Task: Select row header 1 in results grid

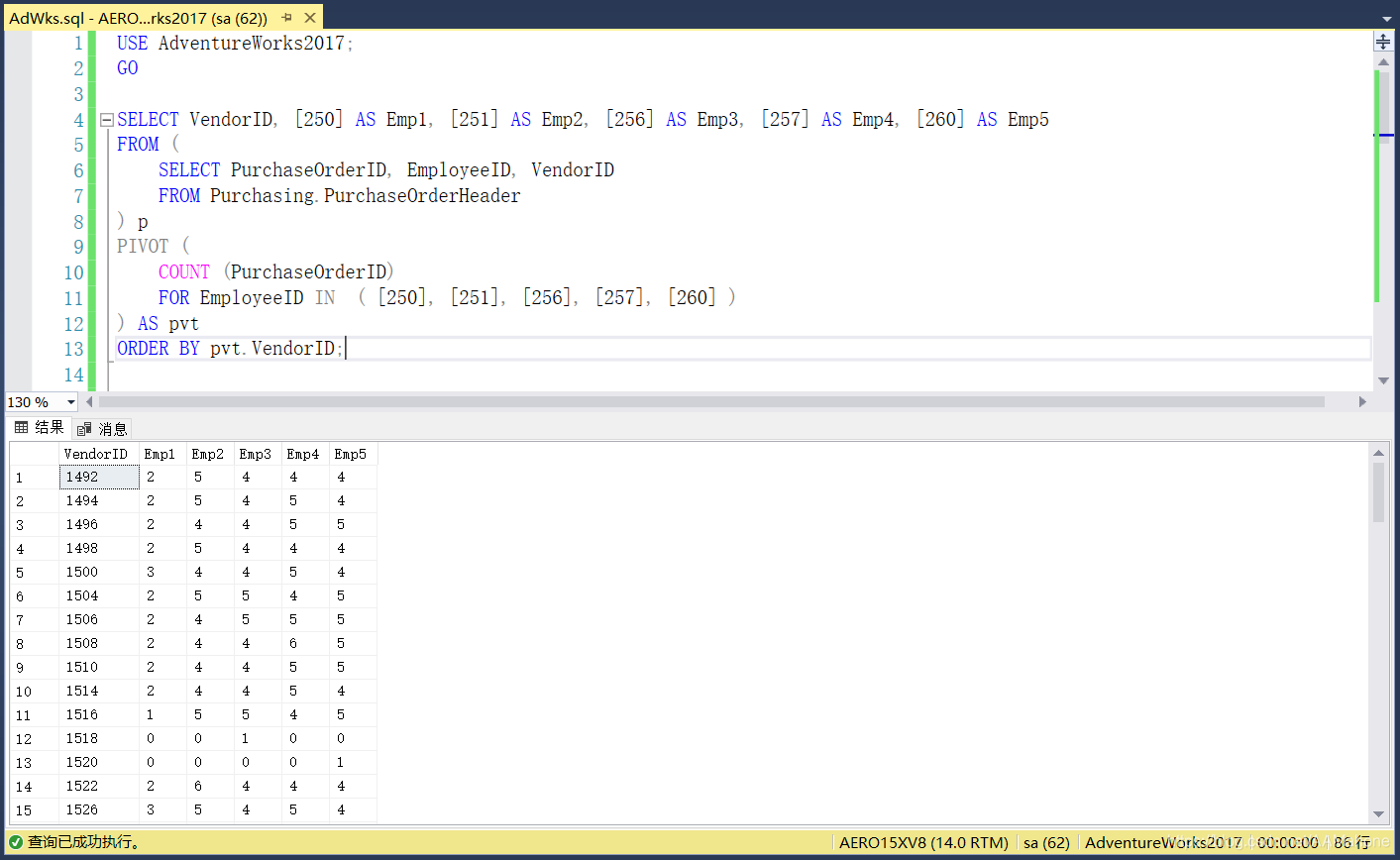Action: 35,477
